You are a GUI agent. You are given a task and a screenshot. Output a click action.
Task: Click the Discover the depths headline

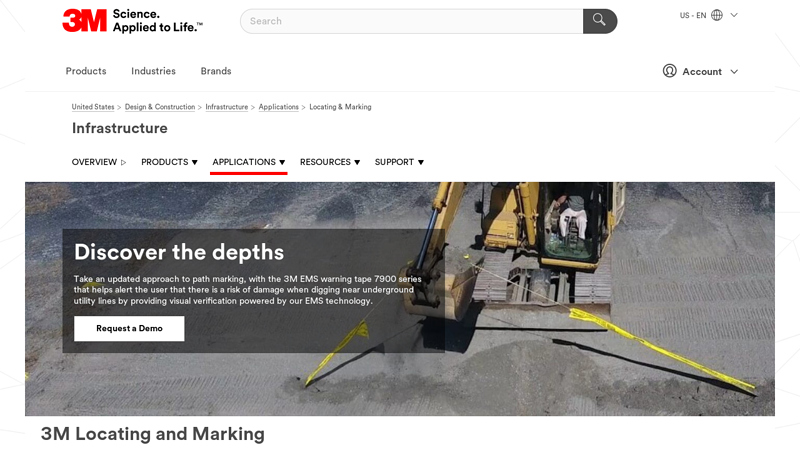tap(179, 252)
